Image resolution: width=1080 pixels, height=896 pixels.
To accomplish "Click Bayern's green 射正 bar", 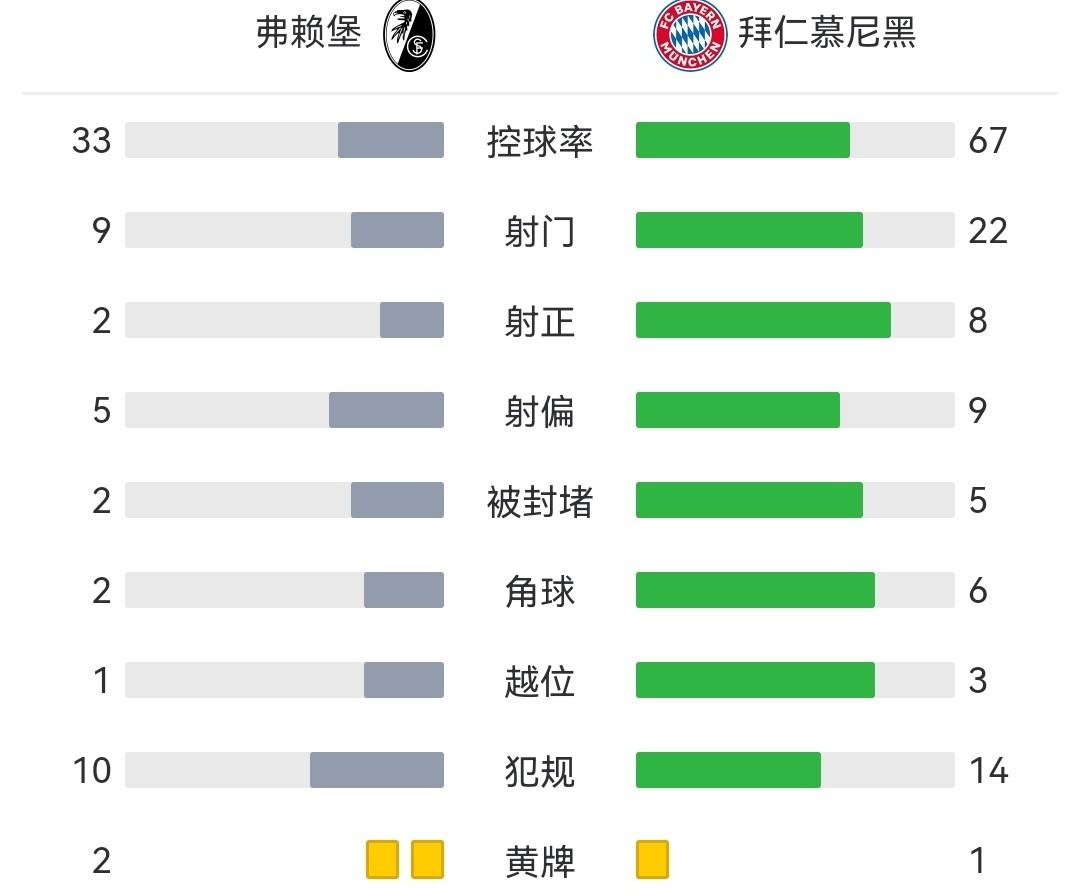I will tap(763, 320).
